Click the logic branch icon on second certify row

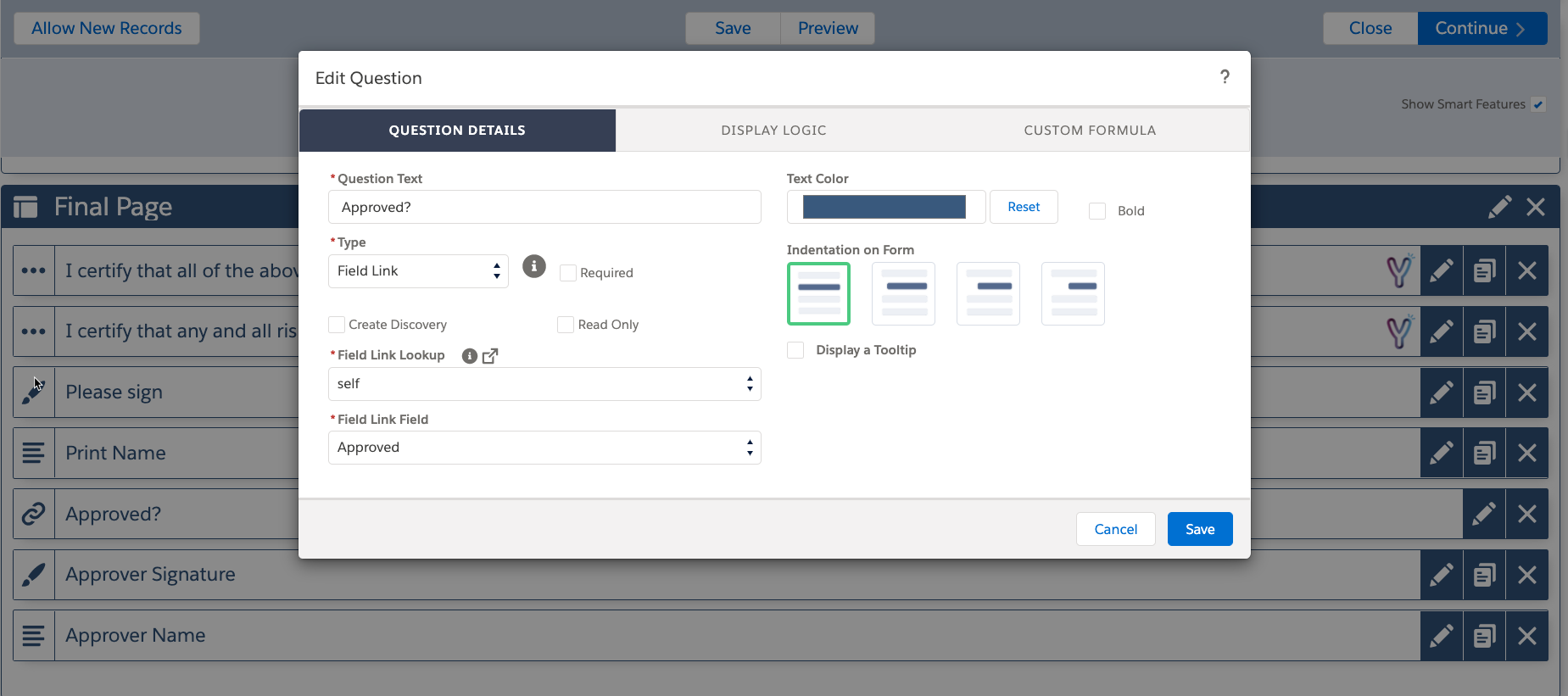coord(1400,331)
